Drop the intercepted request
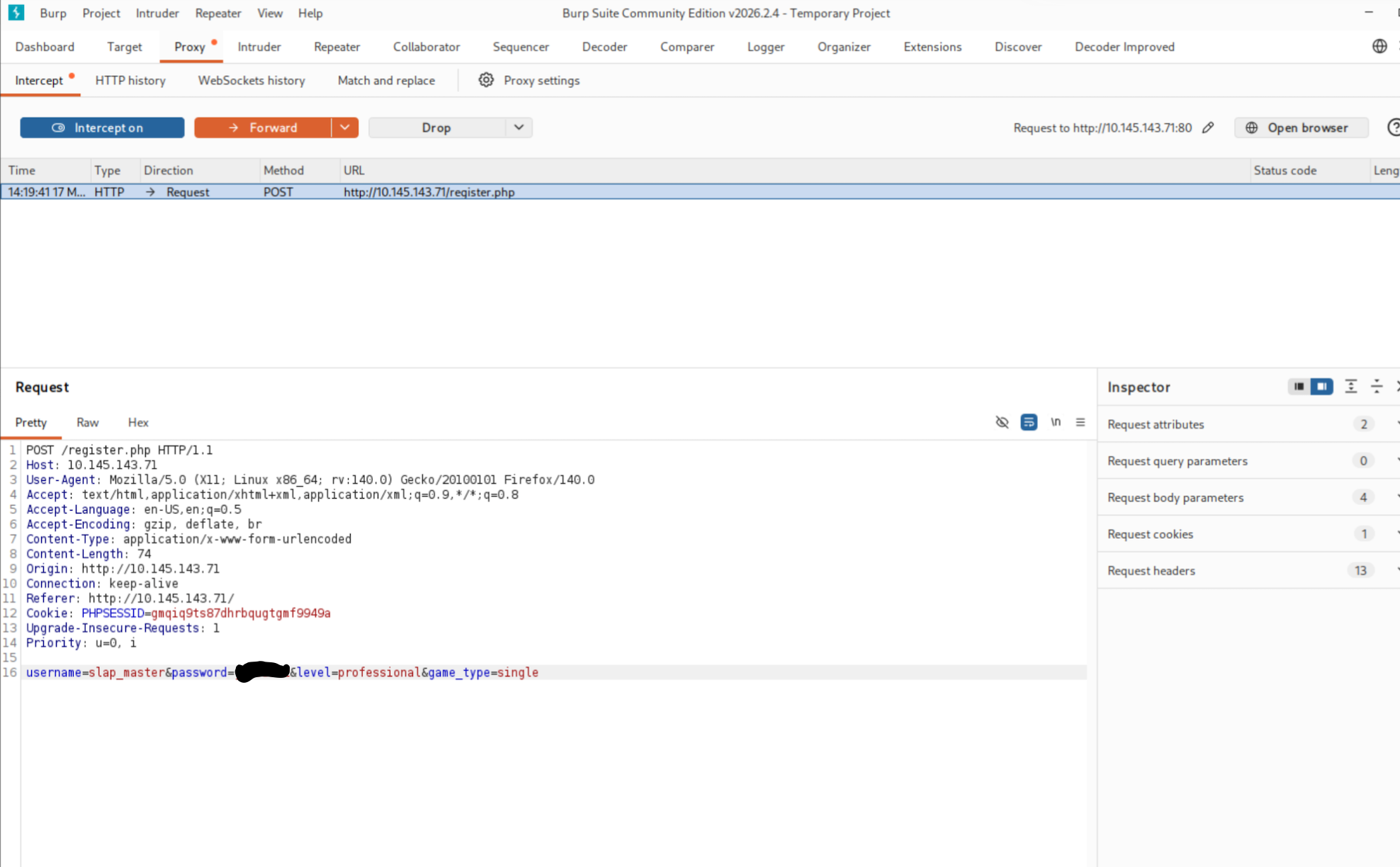 pyautogui.click(x=437, y=127)
